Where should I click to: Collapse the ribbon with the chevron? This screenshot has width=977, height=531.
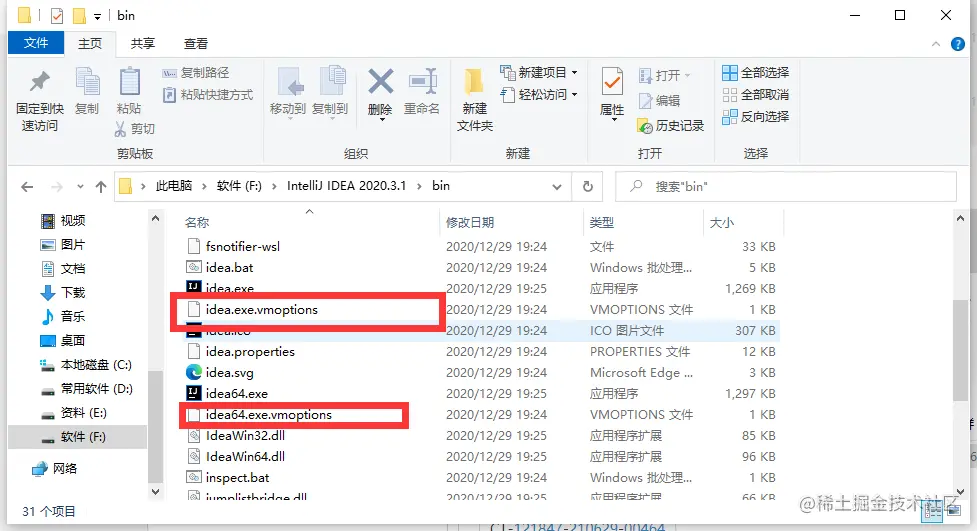click(936, 44)
